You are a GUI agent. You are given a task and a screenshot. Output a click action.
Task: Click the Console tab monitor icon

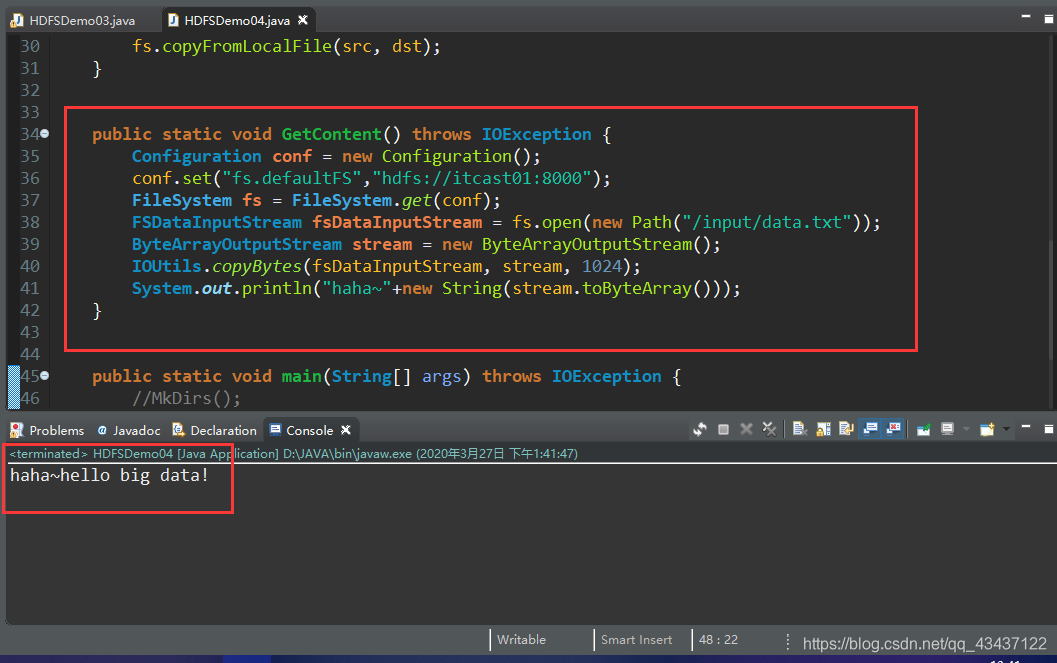coord(275,429)
